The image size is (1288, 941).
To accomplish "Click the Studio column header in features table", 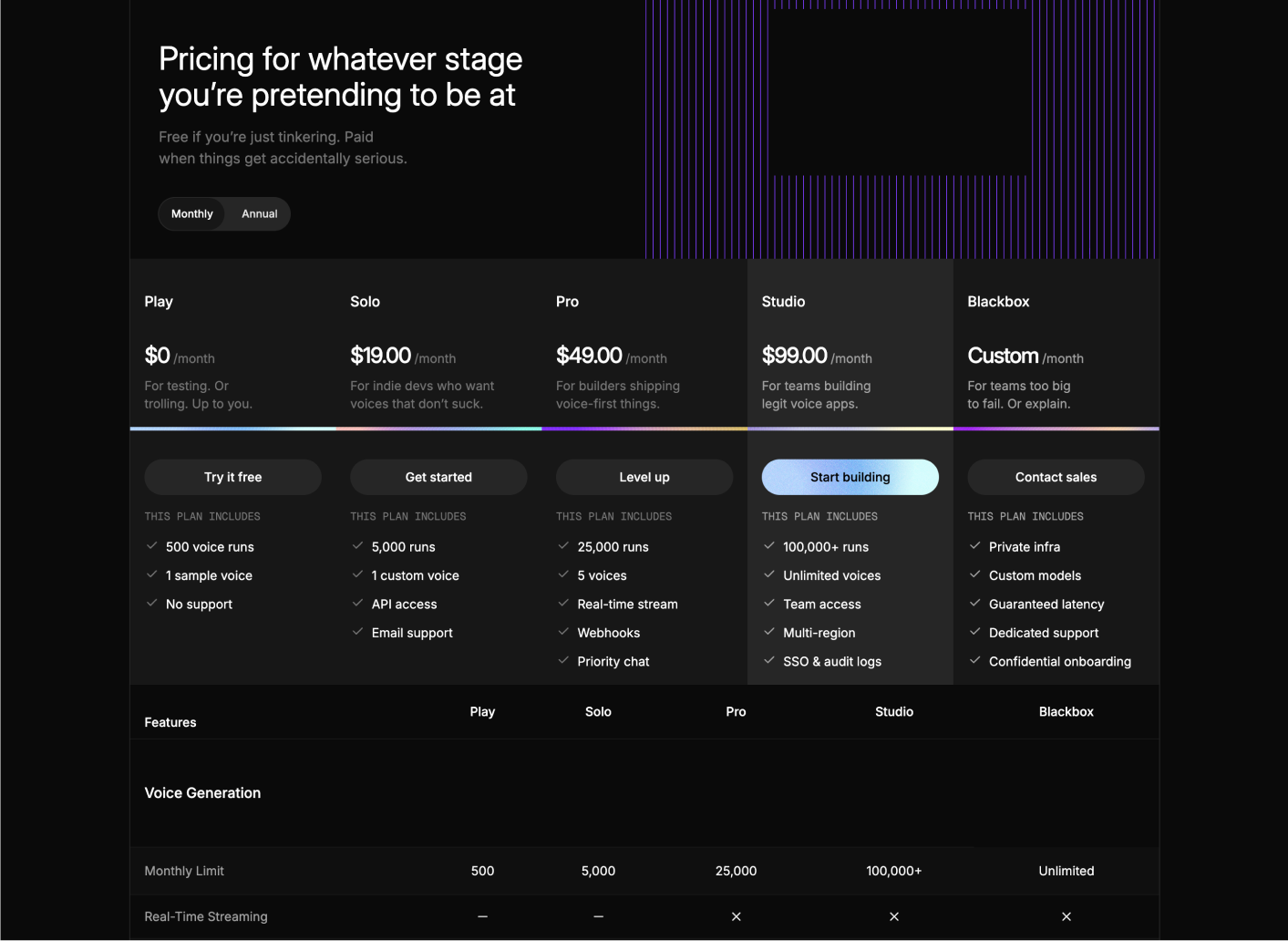I will (x=893, y=711).
